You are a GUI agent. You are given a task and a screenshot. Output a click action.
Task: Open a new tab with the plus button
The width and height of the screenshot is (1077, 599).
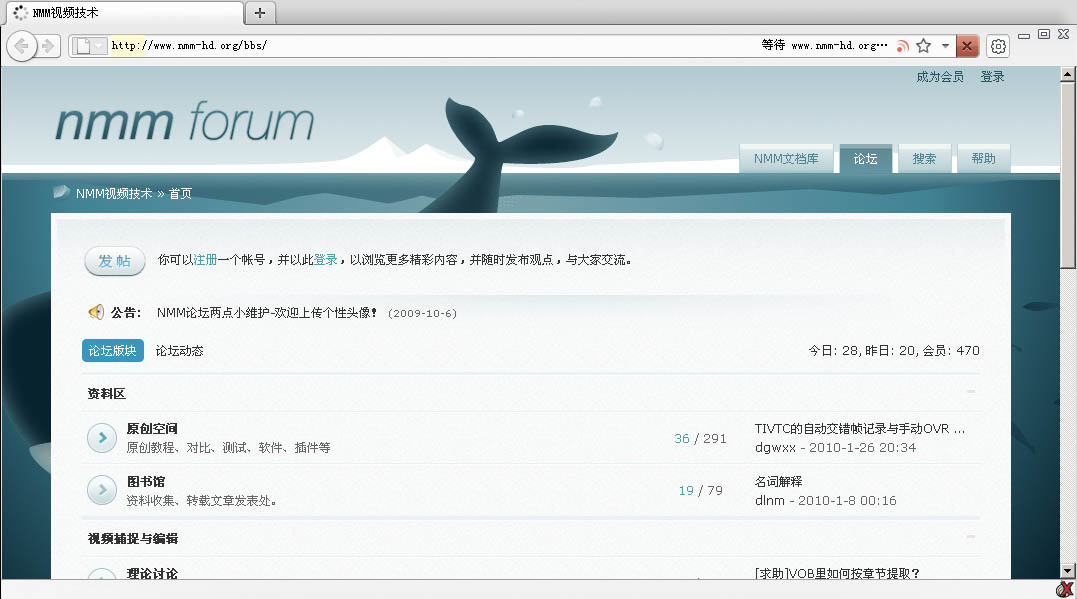(x=260, y=12)
